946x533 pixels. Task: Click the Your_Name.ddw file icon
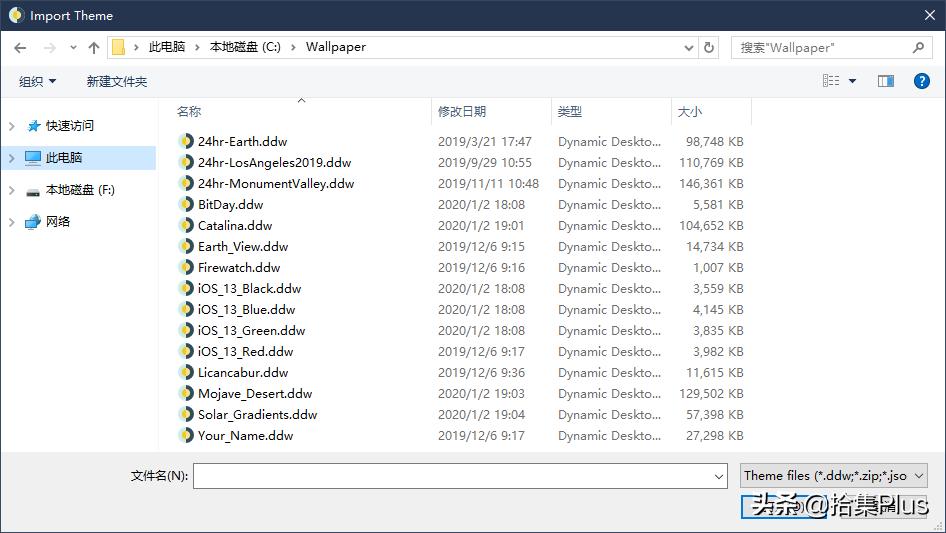(x=186, y=435)
